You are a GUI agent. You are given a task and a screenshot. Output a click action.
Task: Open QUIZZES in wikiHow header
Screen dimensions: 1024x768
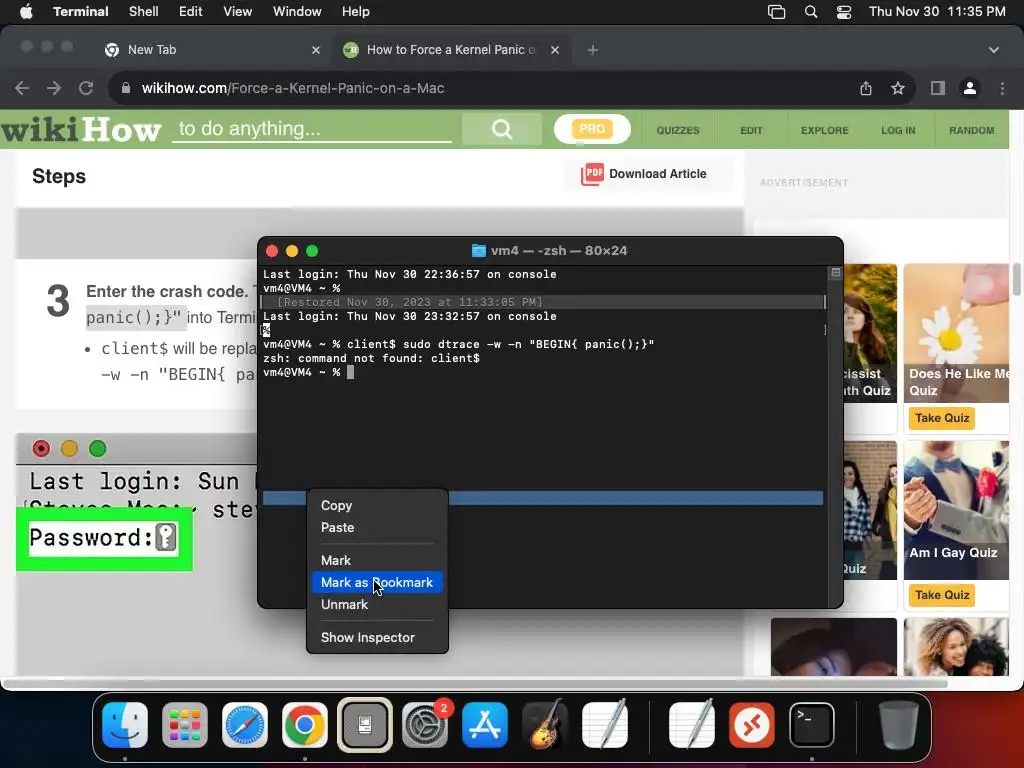[x=678, y=130]
